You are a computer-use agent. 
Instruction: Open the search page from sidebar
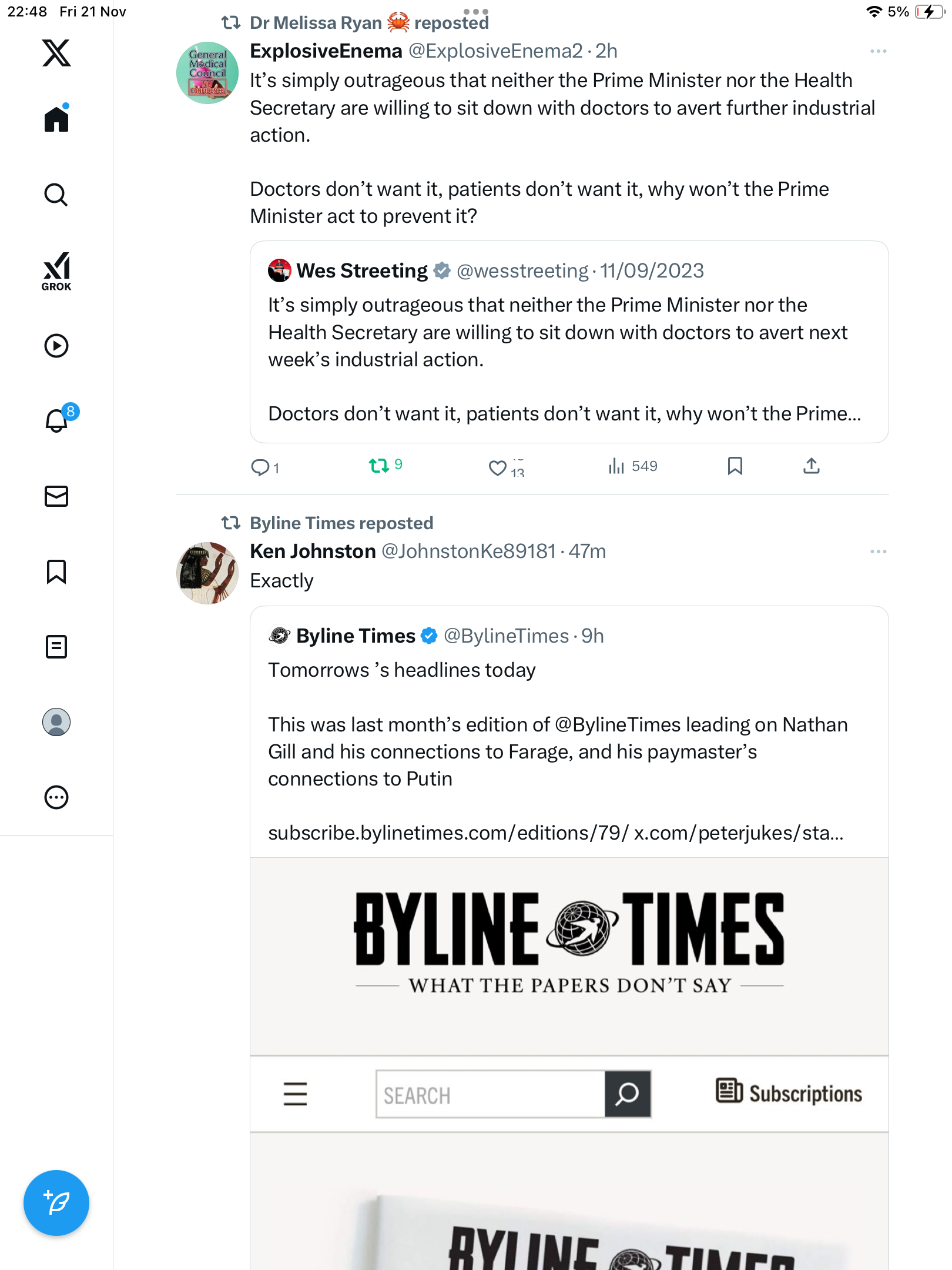[56, 195]
